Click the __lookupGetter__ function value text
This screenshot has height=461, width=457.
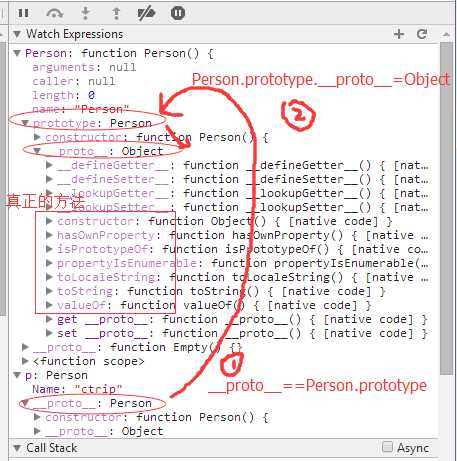click(x=306, y=193)
